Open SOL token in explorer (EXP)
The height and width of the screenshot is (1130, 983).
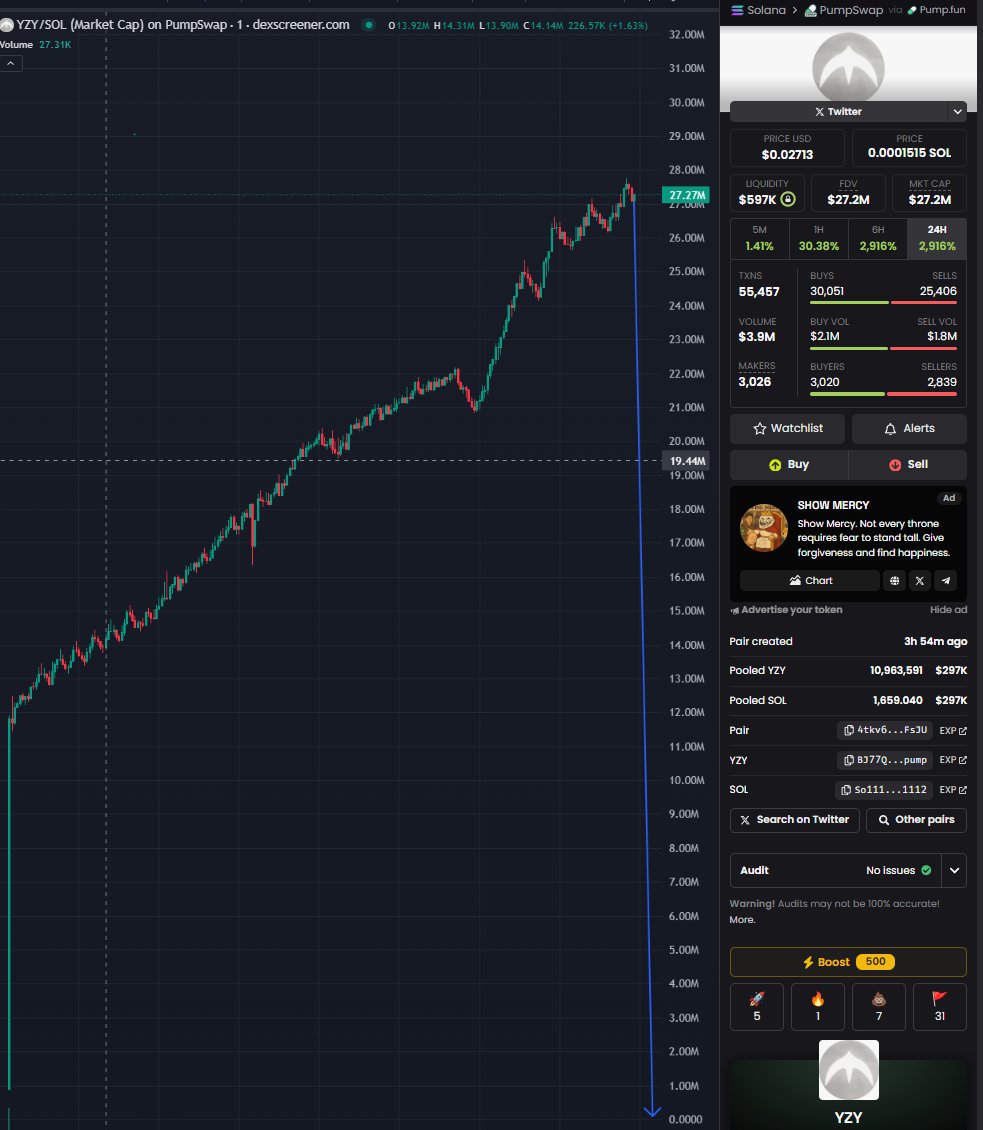pyautogui.click(x=953, y=790)
